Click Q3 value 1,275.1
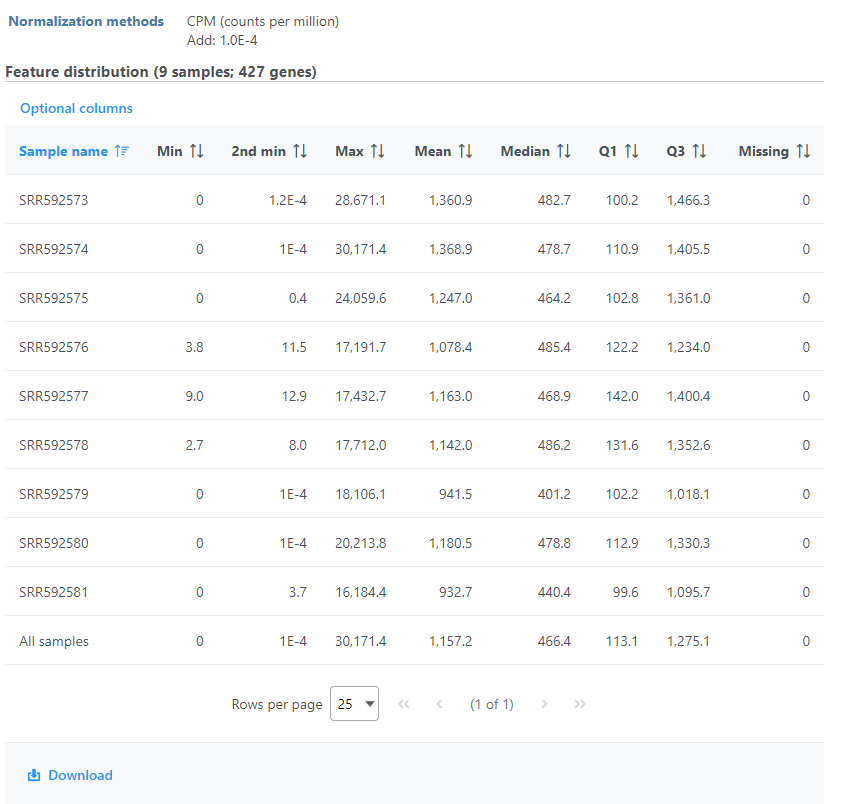Image resolution: width=842 pixels, height=804 pixels. [688, 641]
